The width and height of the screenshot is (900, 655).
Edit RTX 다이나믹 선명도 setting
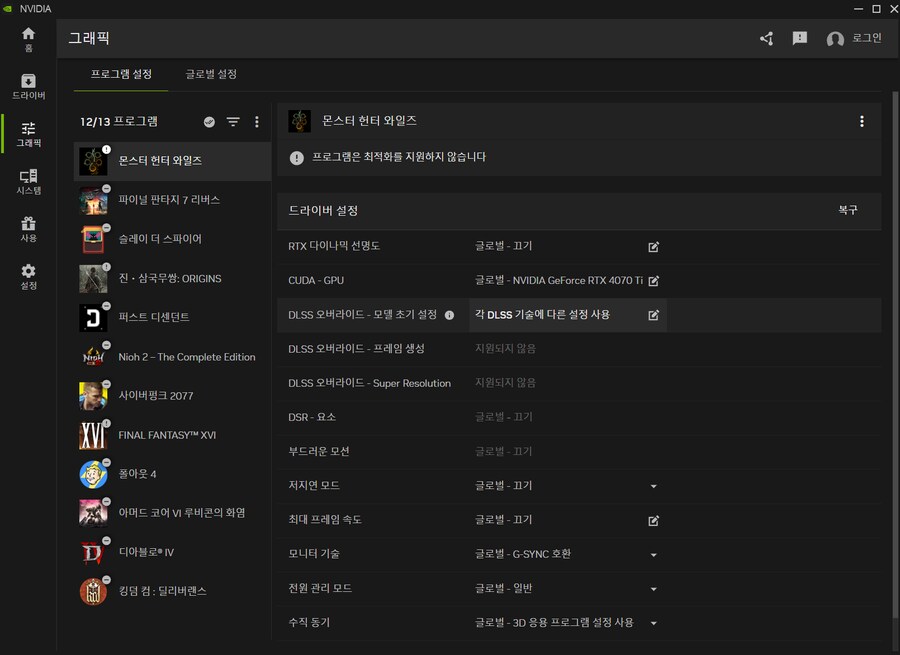[x=653, y=247]
